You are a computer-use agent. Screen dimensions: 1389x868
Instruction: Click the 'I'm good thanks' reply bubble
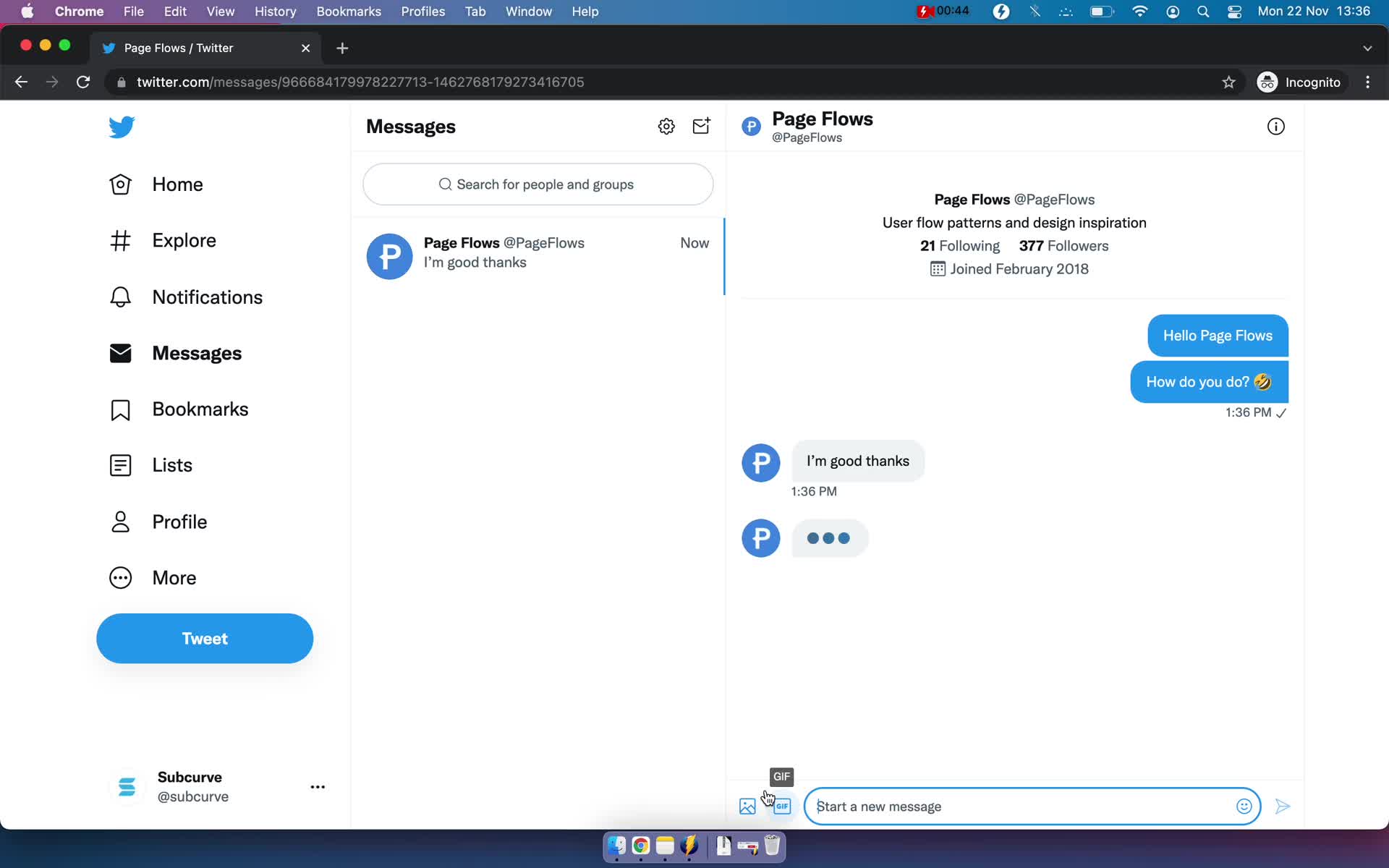point(858,461)
